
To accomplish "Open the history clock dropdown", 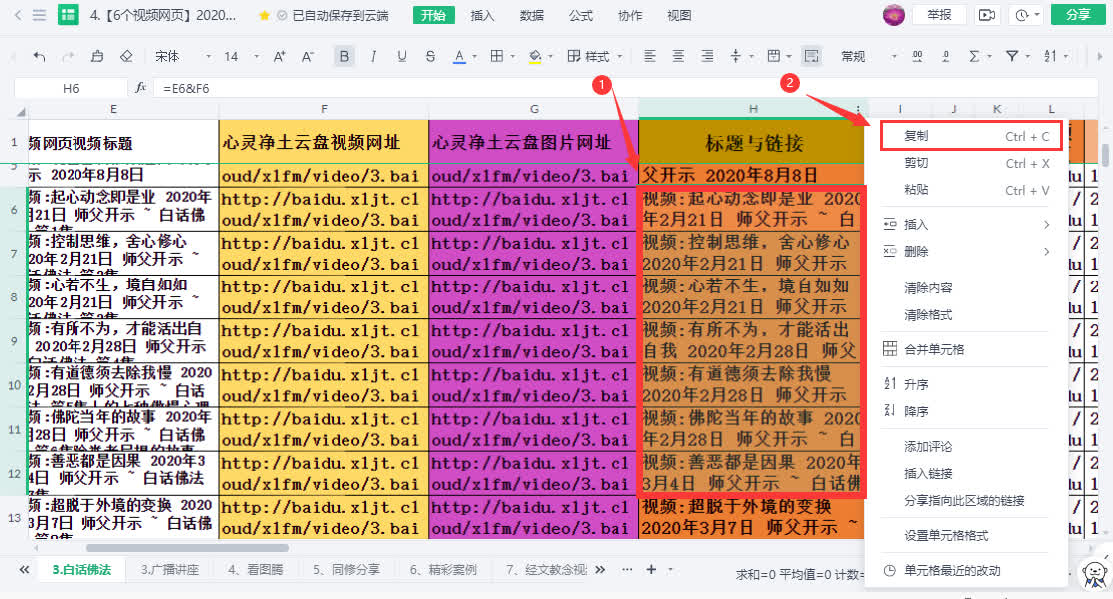I will pos(1027,15).
